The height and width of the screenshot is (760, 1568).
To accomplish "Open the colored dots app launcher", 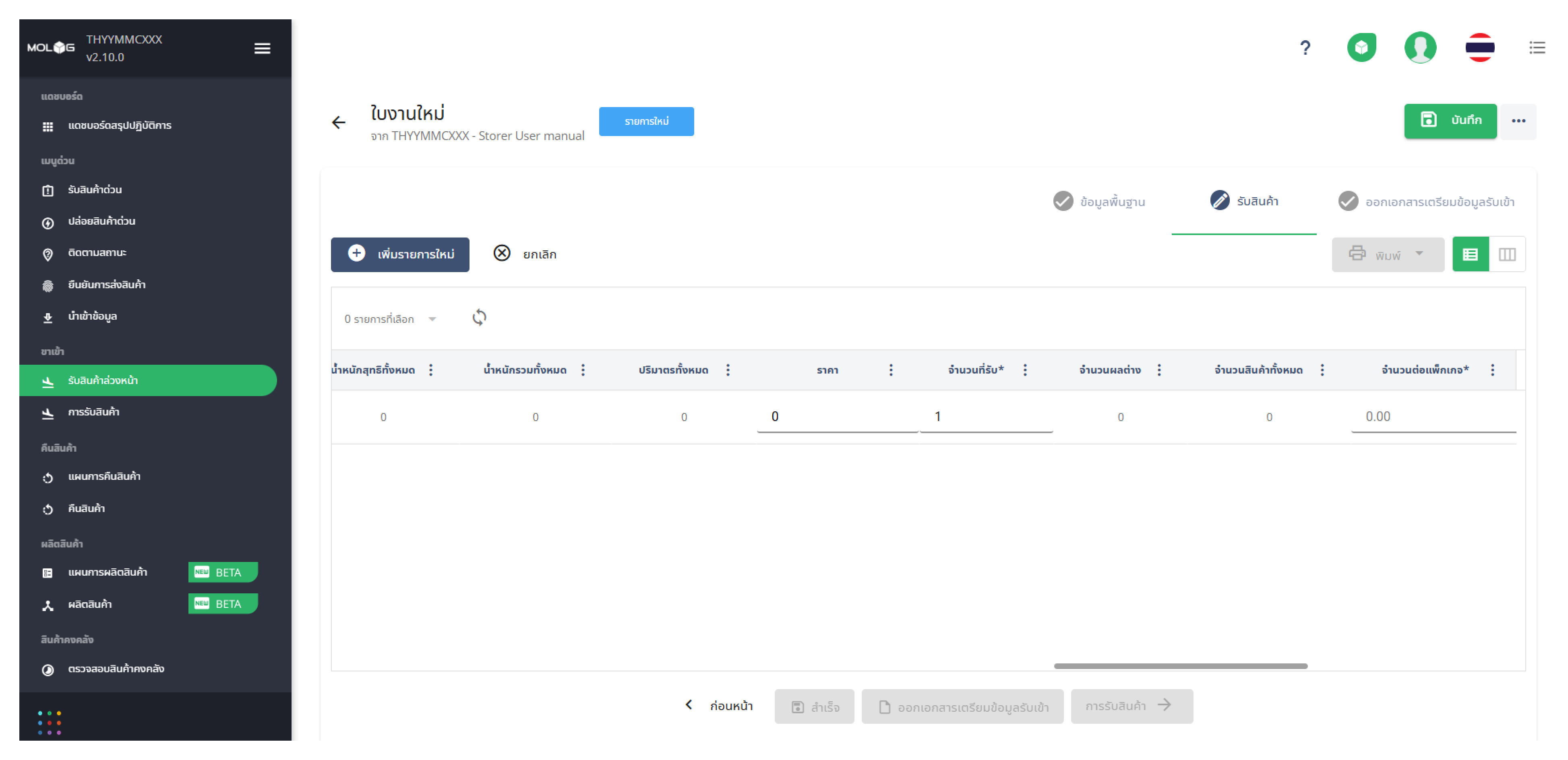I will (49, 722).
